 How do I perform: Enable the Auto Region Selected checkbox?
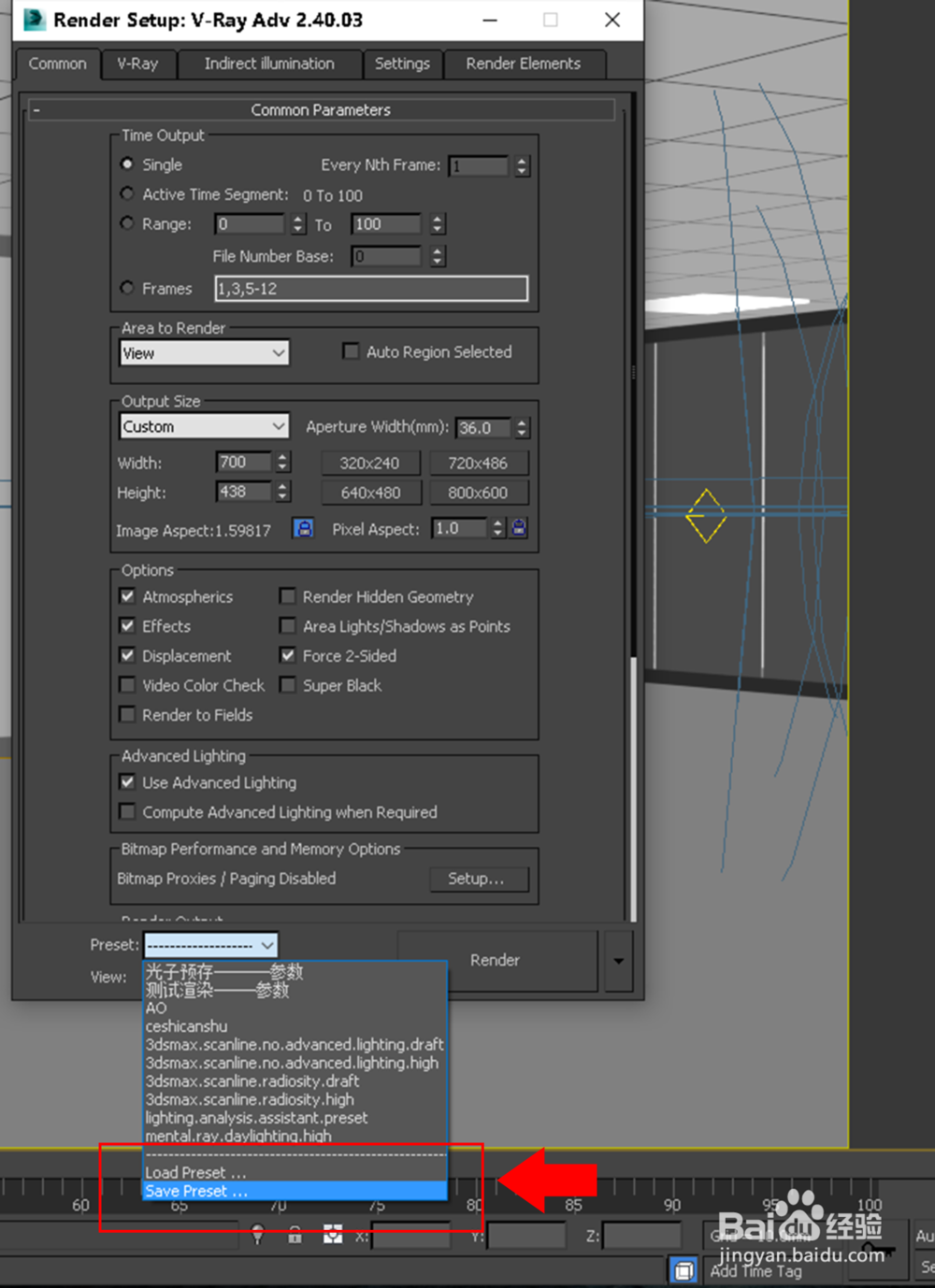tap(351, 351)
